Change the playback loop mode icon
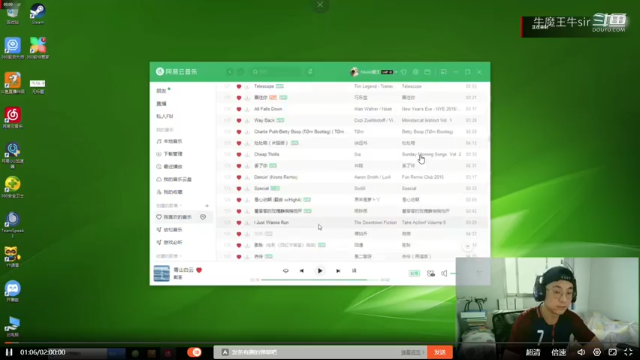This screenshot has width=640, height=360. coord(286,271)
